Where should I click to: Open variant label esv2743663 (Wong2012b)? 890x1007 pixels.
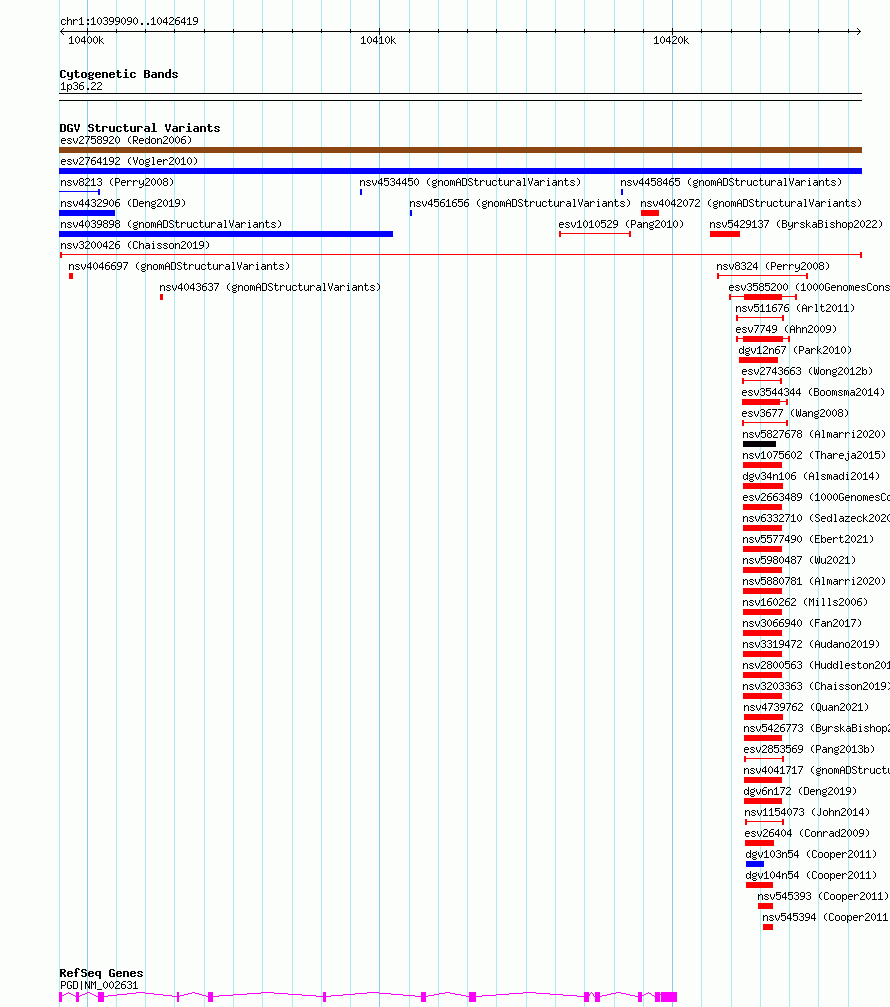click(807, 371)
